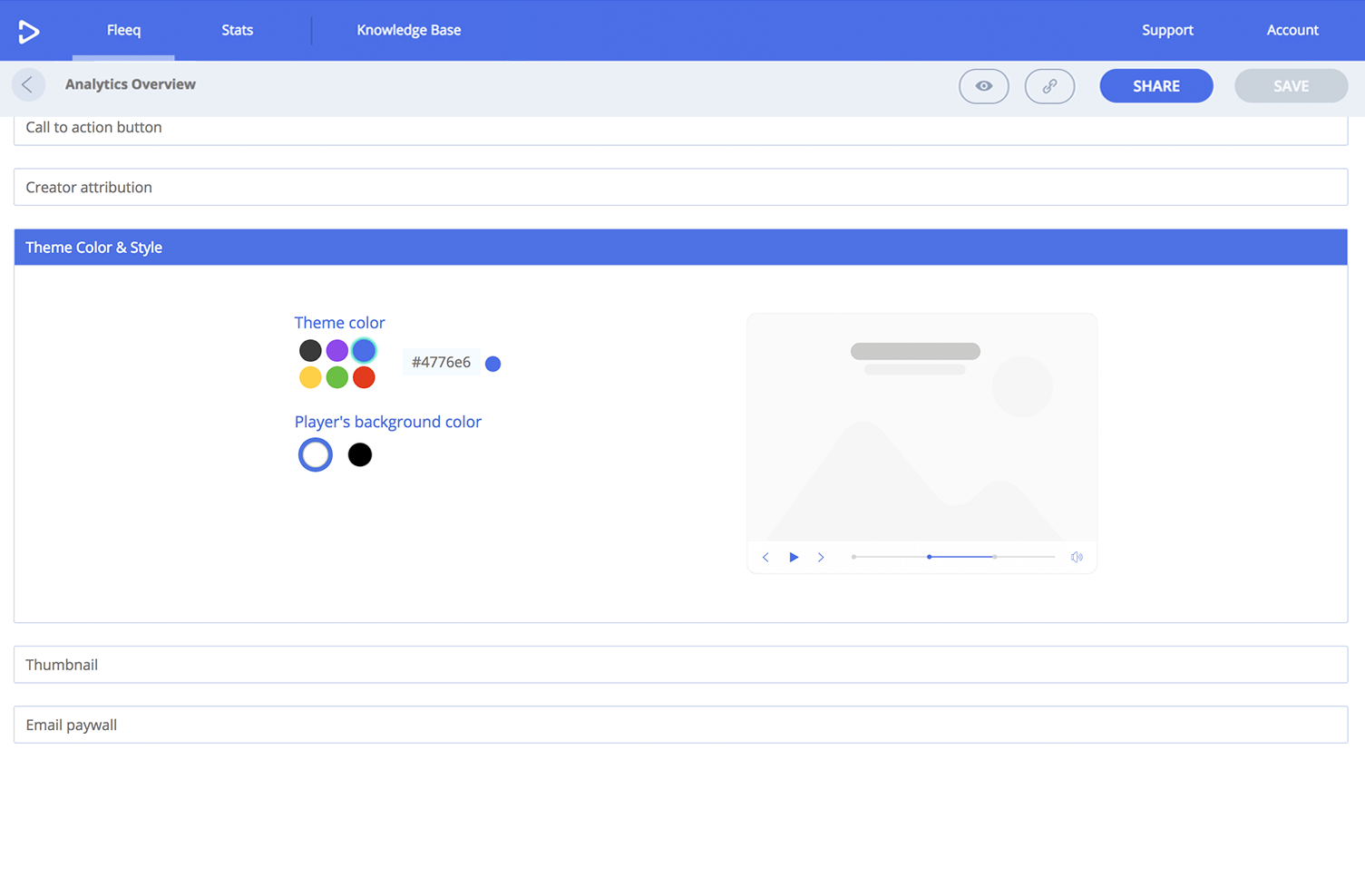Open the Knowledge Base tab
The height and width of the screenshot is (896, 1365).
(x=408, y=30)
